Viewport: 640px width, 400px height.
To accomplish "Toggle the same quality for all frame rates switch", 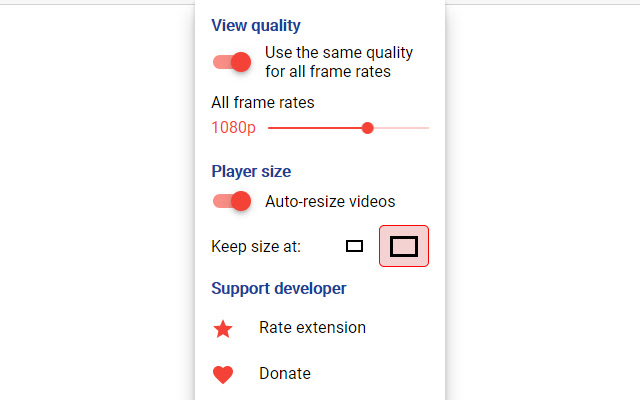I will tap(231, 62).
